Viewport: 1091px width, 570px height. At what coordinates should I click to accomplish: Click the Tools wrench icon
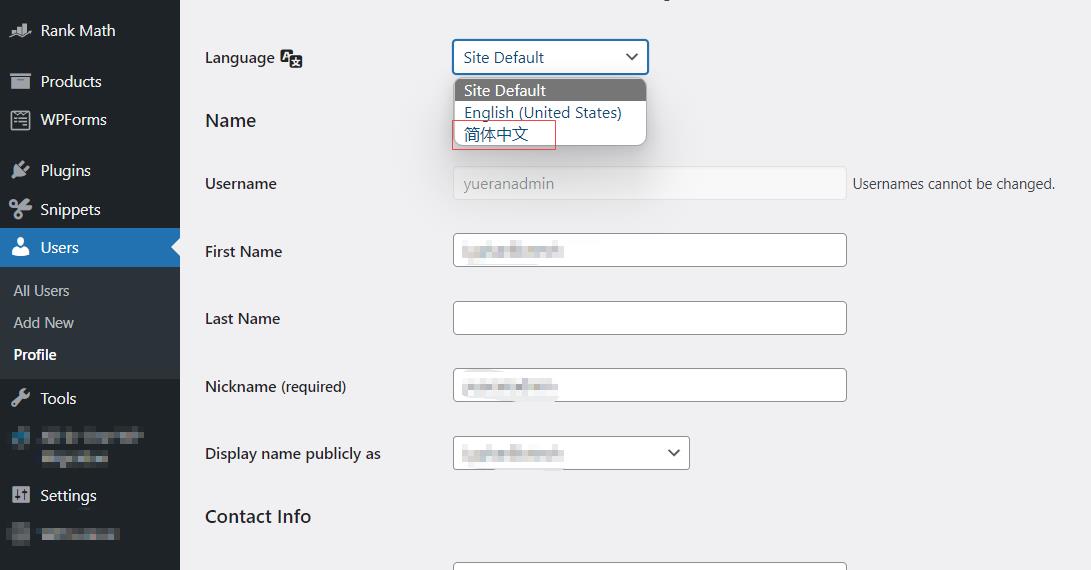pyautogui.click(x=21, y=398)
